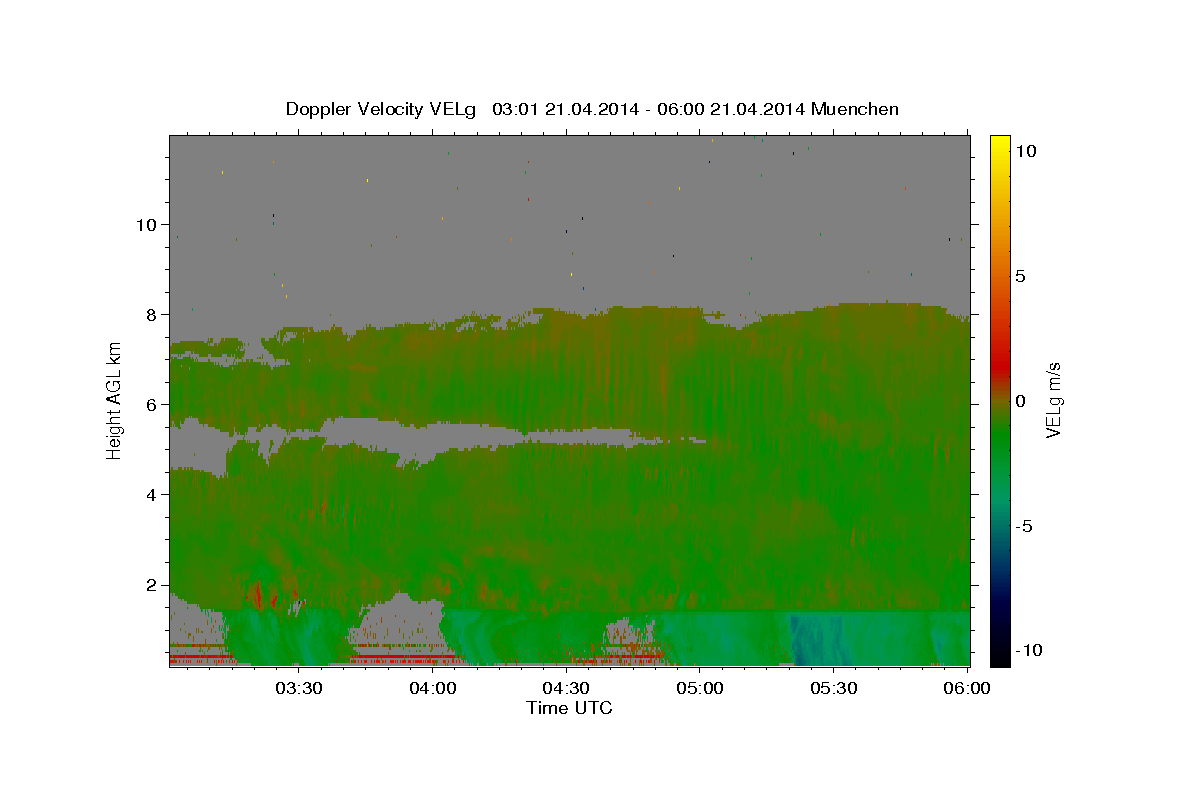
Task: Click the 'Height AGL km' axis label
Action: click(x=114, y=401)
